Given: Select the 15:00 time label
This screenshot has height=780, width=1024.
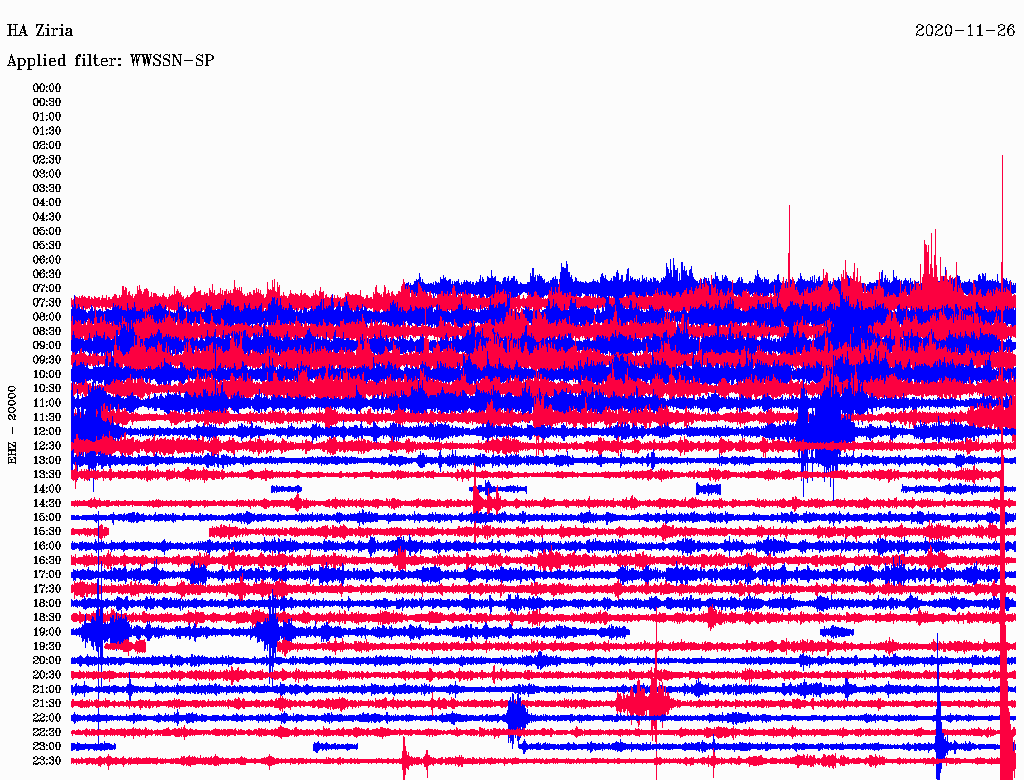Looking at the screenshot, I should click(47, 517).
